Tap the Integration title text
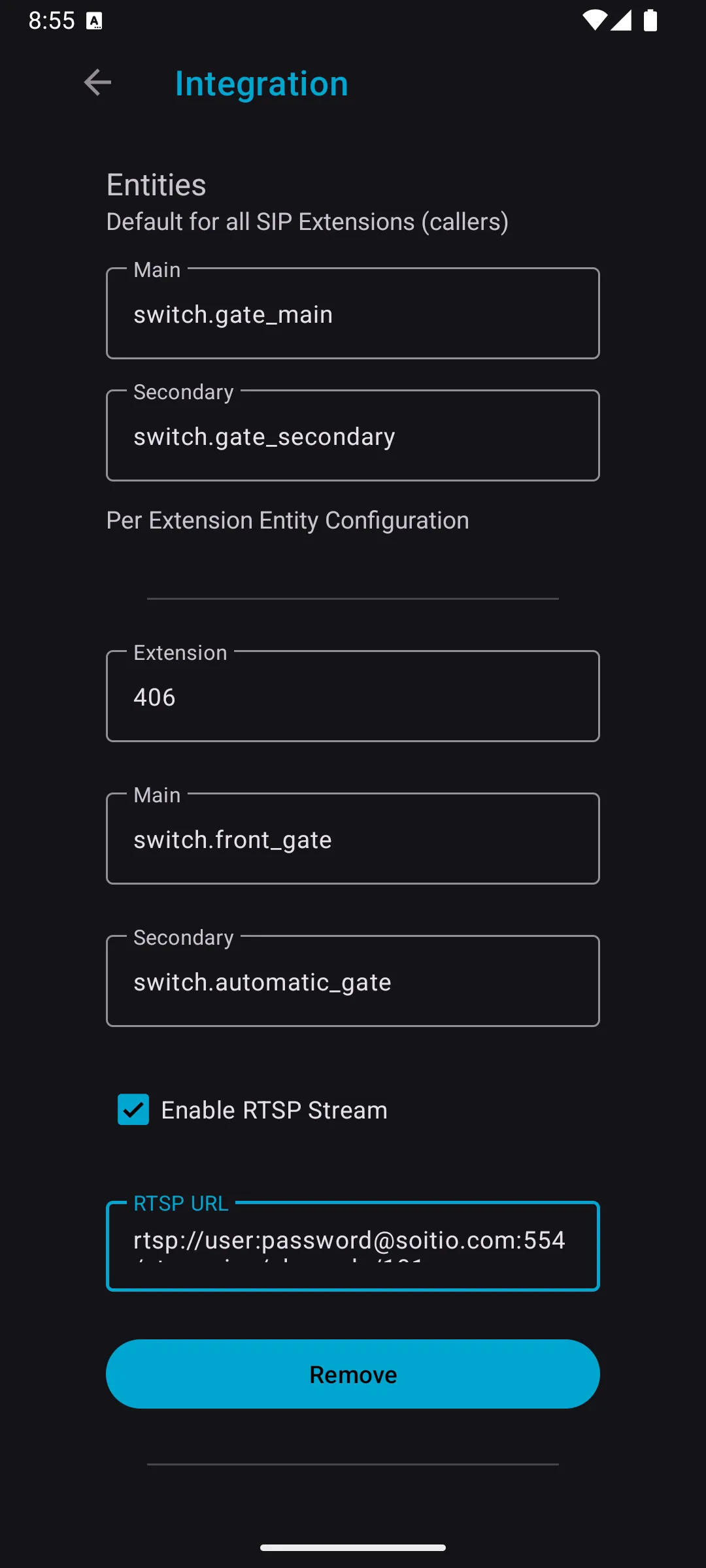The width and height of the screenshot is (706, 1568). click(x=261, y=83)
